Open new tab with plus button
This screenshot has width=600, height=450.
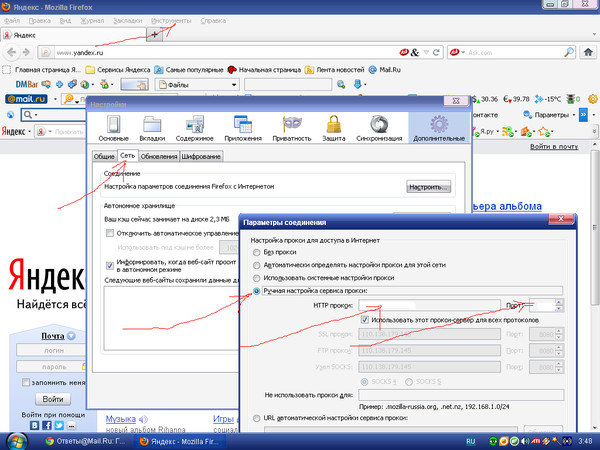tap(155, 34)
